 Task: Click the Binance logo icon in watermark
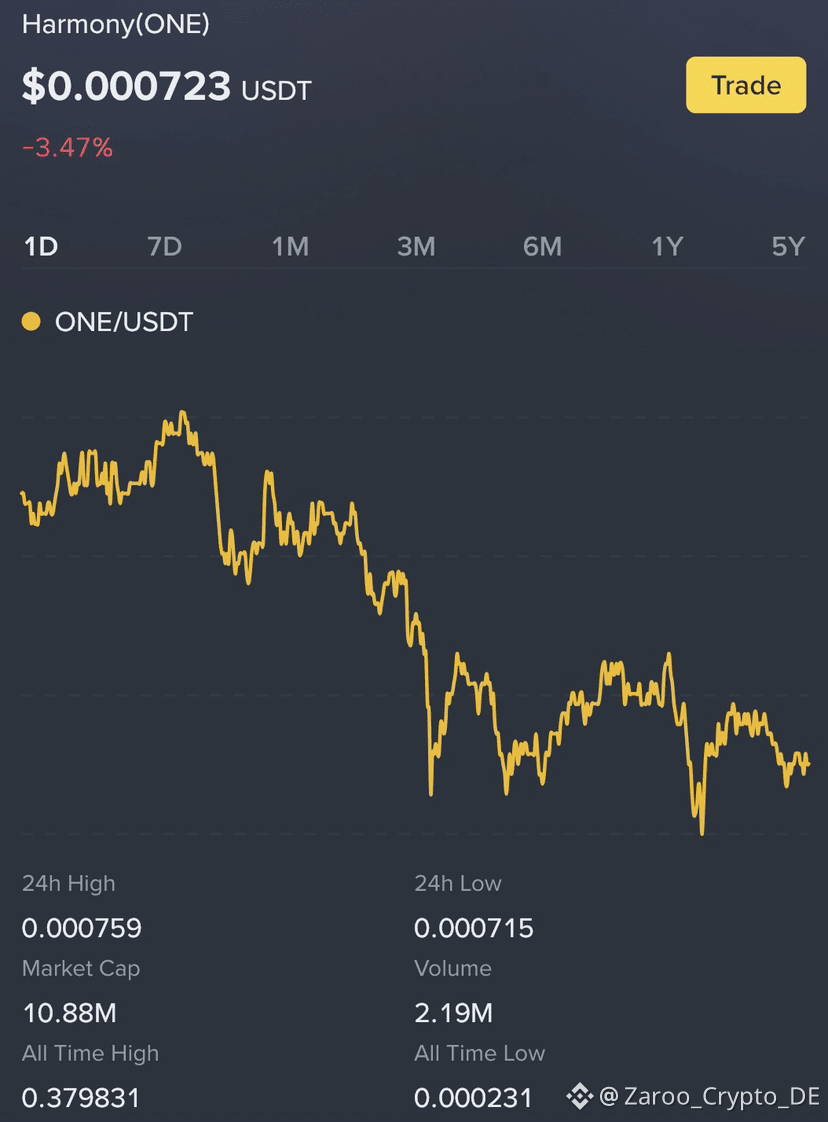(x=580, y=1096)
